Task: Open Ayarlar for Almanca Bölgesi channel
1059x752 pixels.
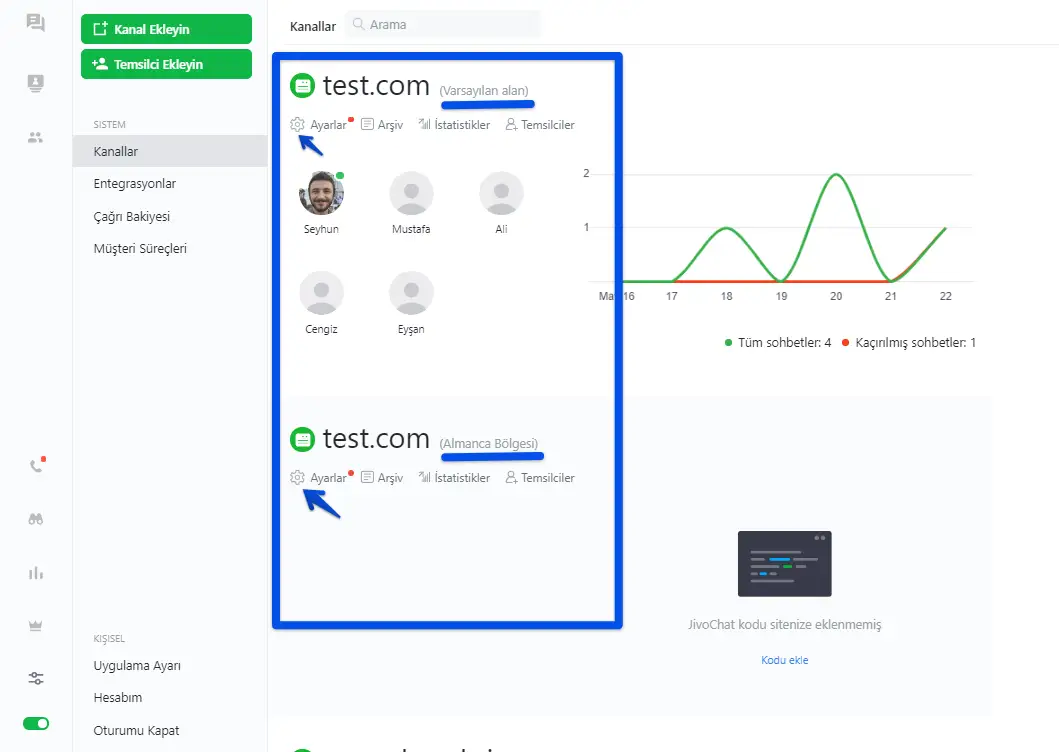Action: 328,478
